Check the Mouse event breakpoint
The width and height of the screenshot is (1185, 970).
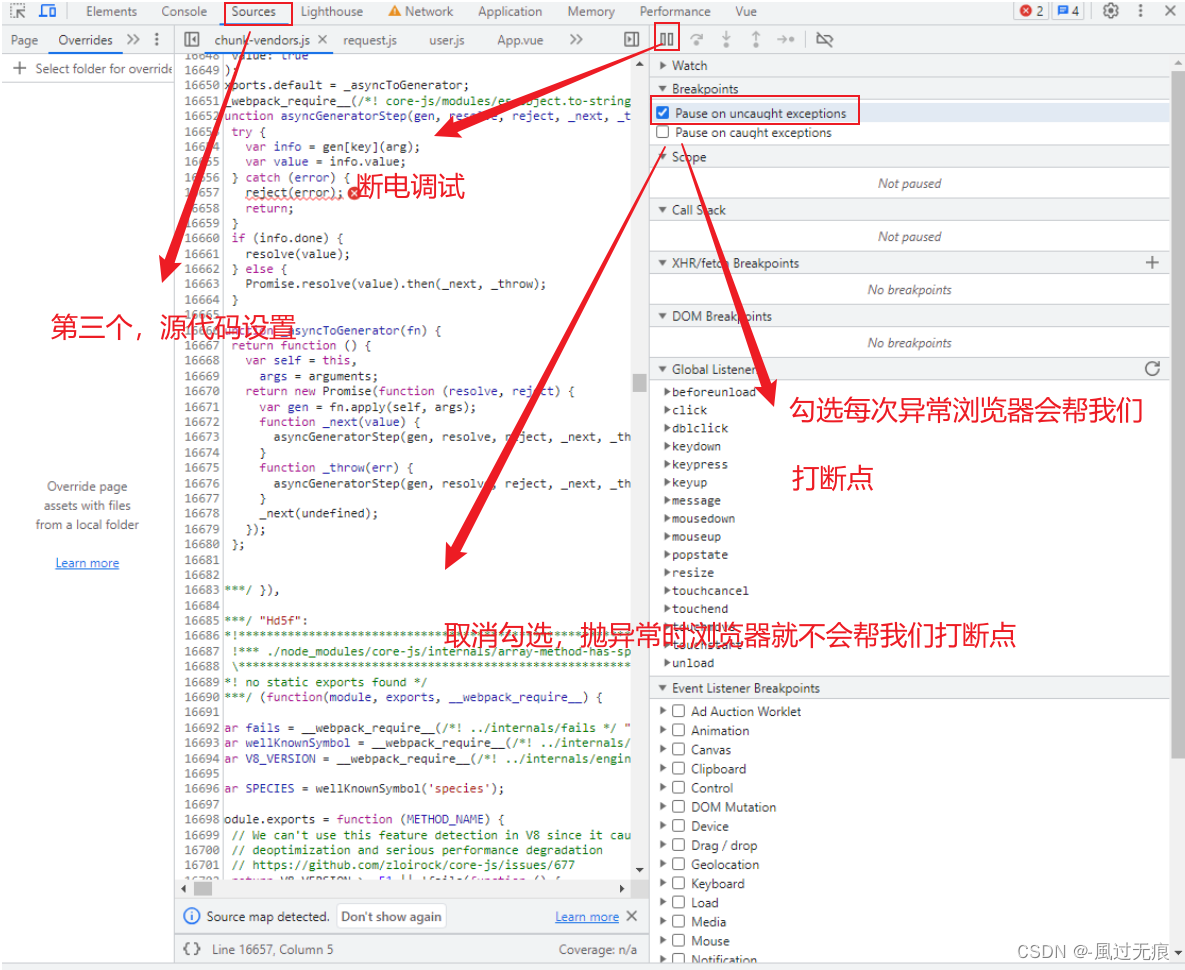pos(679,941)
